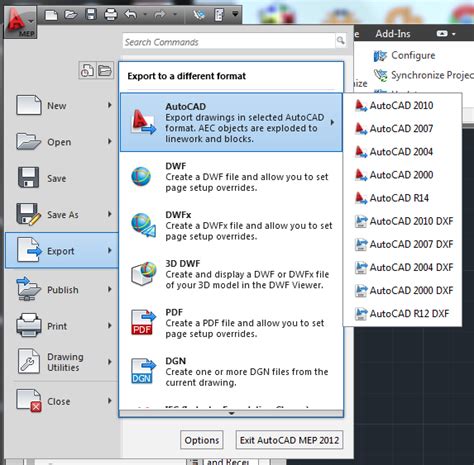Choose the DGN export option
This screenshot has height=465, width=474.
tap(231, 371)
